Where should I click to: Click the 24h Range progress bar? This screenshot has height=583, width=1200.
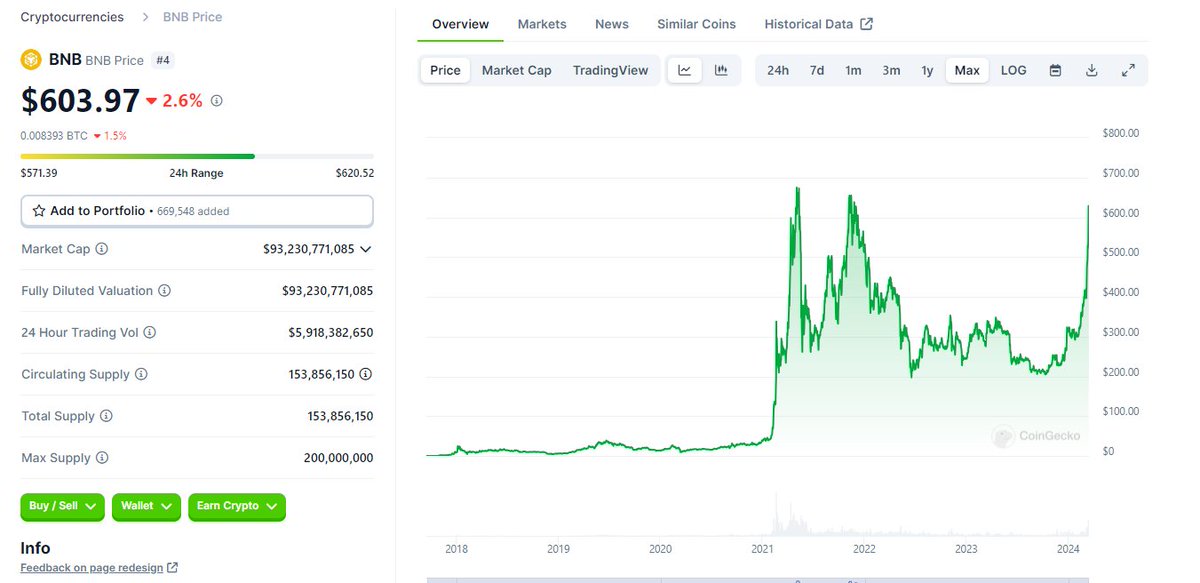click(197, 156)
